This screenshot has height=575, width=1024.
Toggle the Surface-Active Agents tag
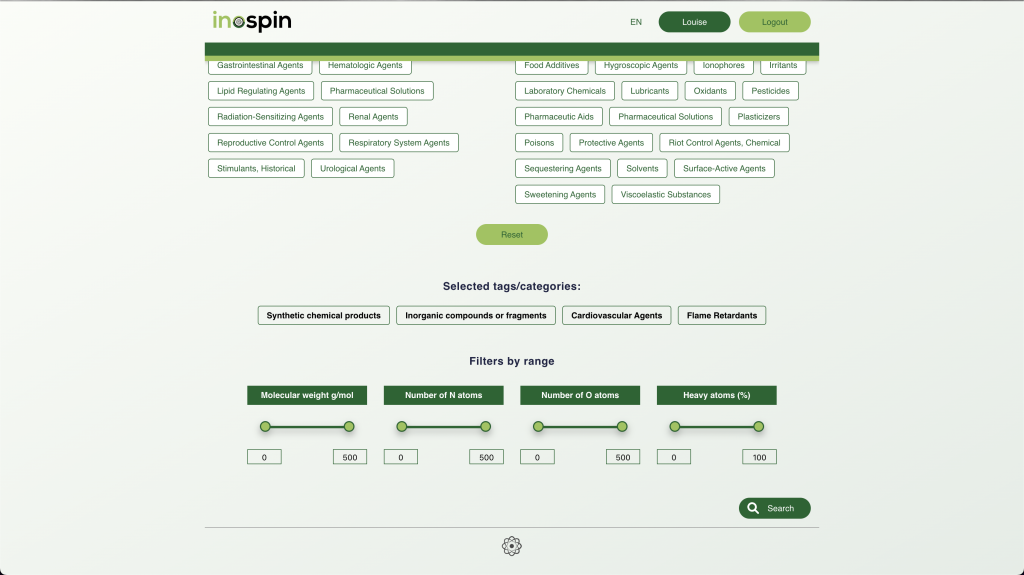pyautogui.click(x=724, y=169)
